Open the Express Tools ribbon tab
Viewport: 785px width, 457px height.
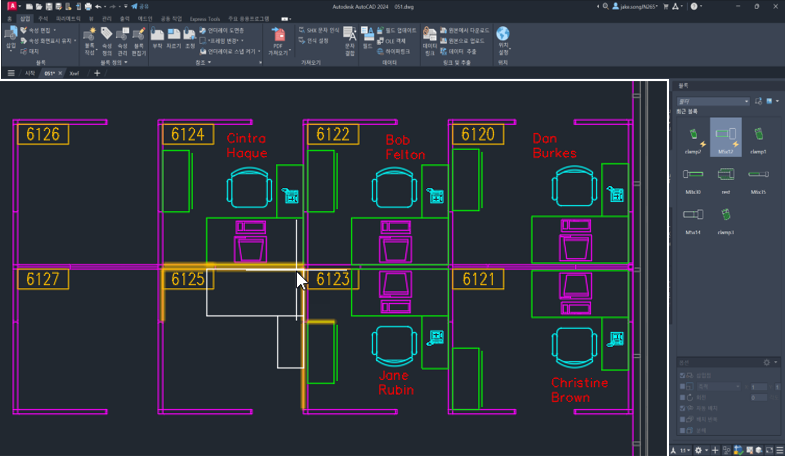coord(205,19)
